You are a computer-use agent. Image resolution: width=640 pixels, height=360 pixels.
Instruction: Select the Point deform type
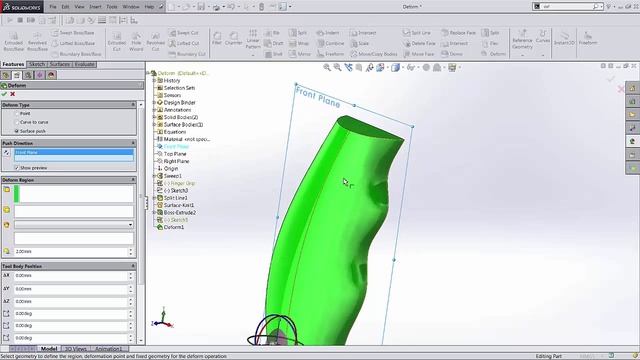coord(17,113)
